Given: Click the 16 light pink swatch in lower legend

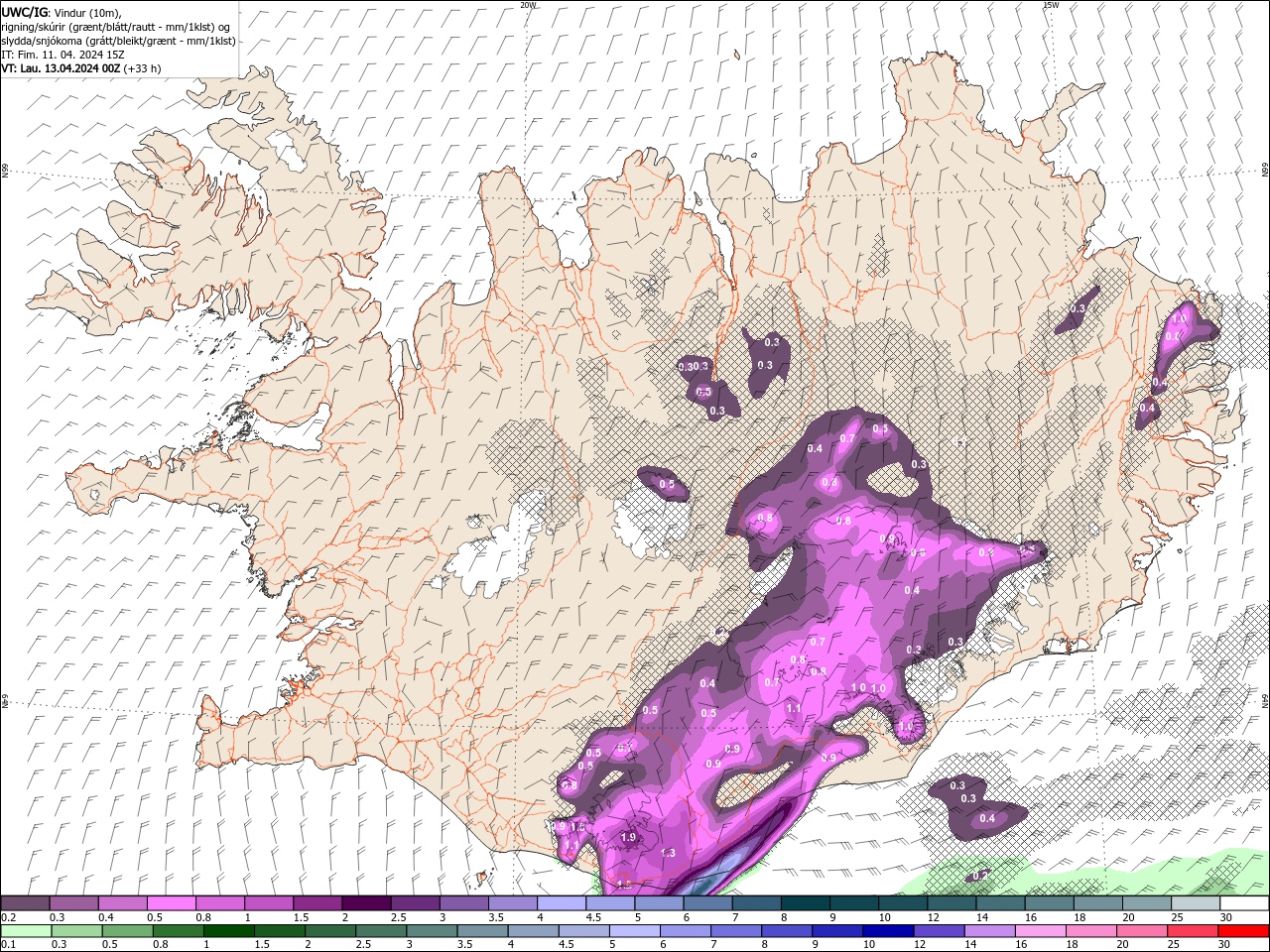Looking at the screenshot, I should (x=1041, y=930).
